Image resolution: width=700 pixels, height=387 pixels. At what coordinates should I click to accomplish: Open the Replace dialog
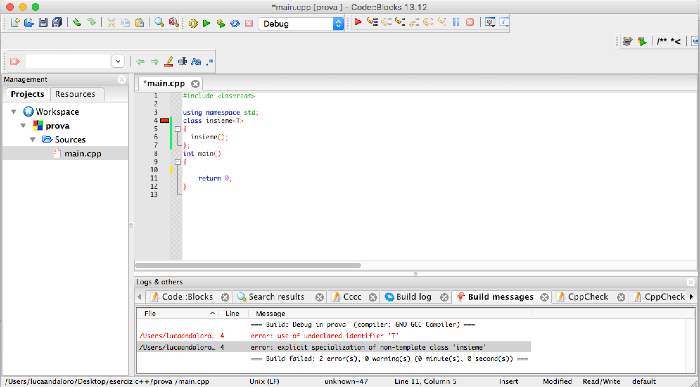point(173,23)
